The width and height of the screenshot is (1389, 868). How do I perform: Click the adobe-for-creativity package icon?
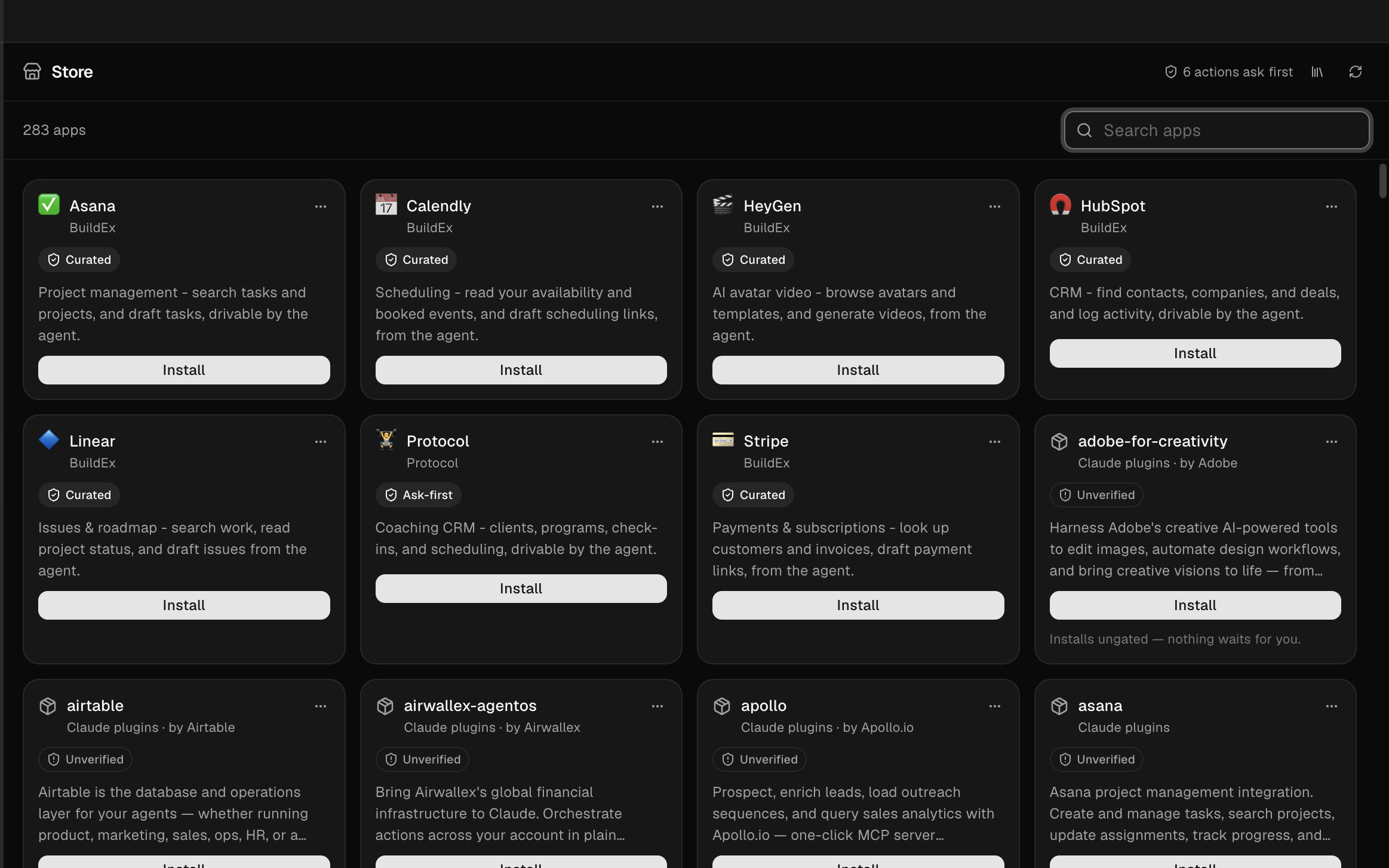[1059, 441]
